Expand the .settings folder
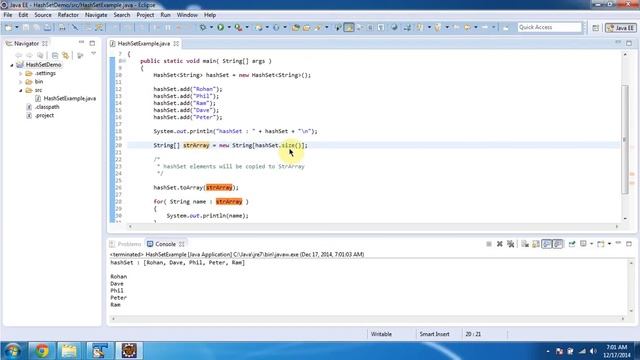The width and height of the screenshot is (640, 360). pyautogui.click(x=20, y=73)
